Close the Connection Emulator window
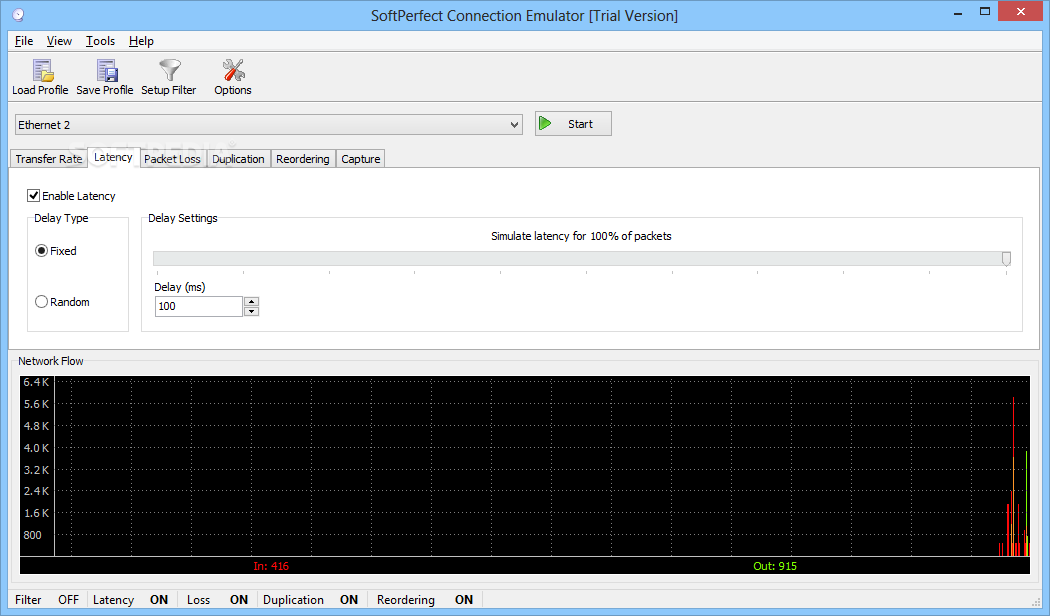This screenshot has width=1050, height=616. [x=1021, y=11]
